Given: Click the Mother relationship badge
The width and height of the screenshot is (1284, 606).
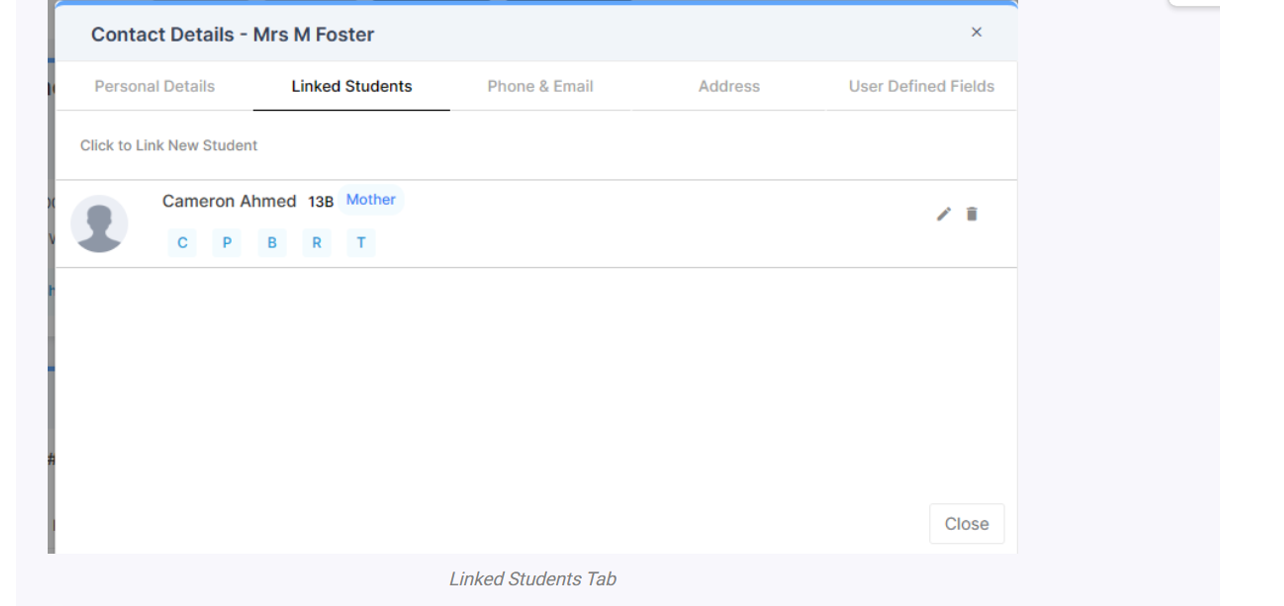Looking at the screenshot, I should tap(370, 200).
